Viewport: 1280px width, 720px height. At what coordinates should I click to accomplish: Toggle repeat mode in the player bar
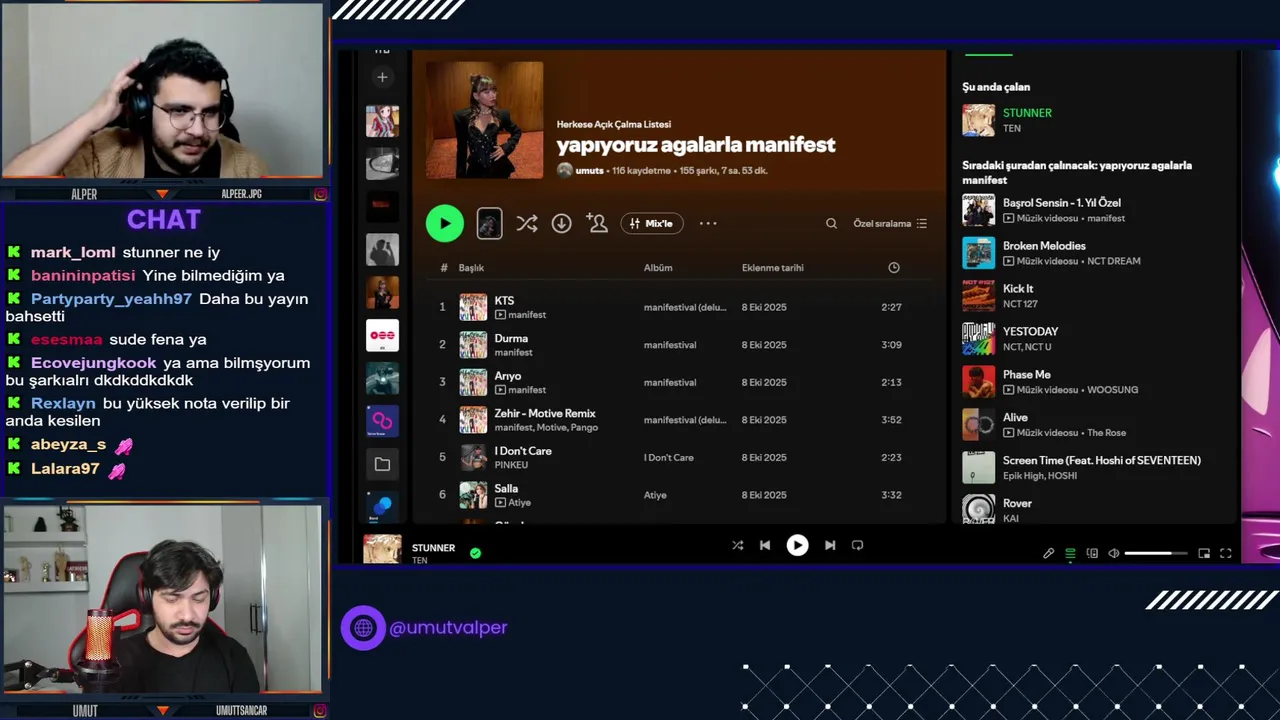point(857,545)
